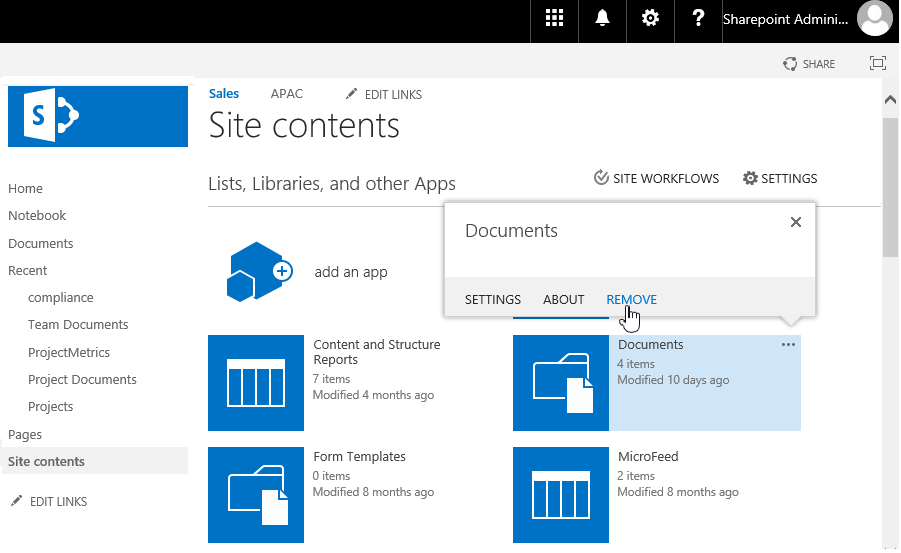Click the page scrollbar up arrow
This screenshot has width=901, height=553.
pos(890,99)
